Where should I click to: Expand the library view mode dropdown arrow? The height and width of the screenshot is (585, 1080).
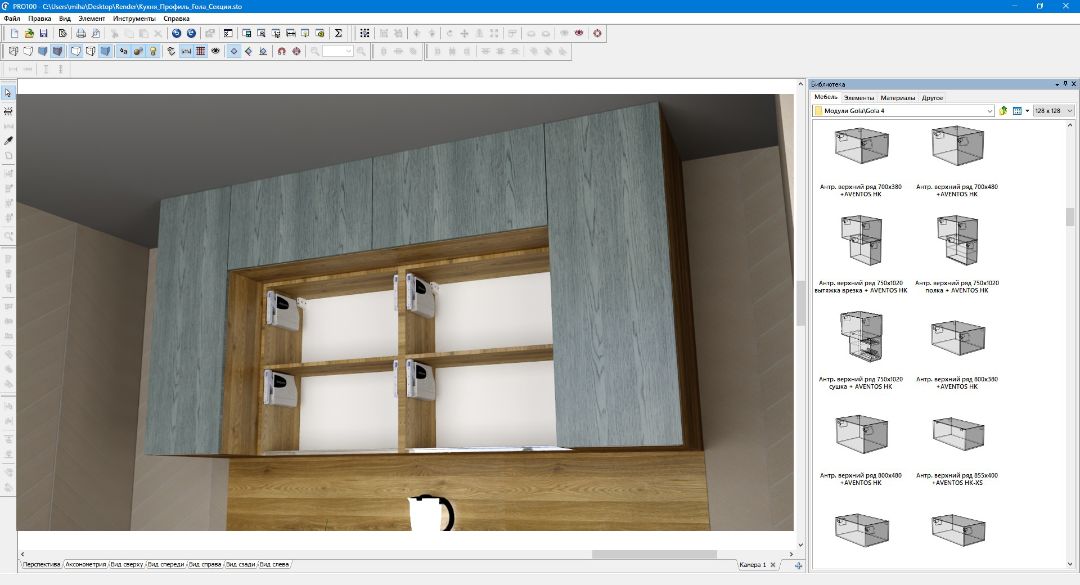click(x=1027, y=111)
